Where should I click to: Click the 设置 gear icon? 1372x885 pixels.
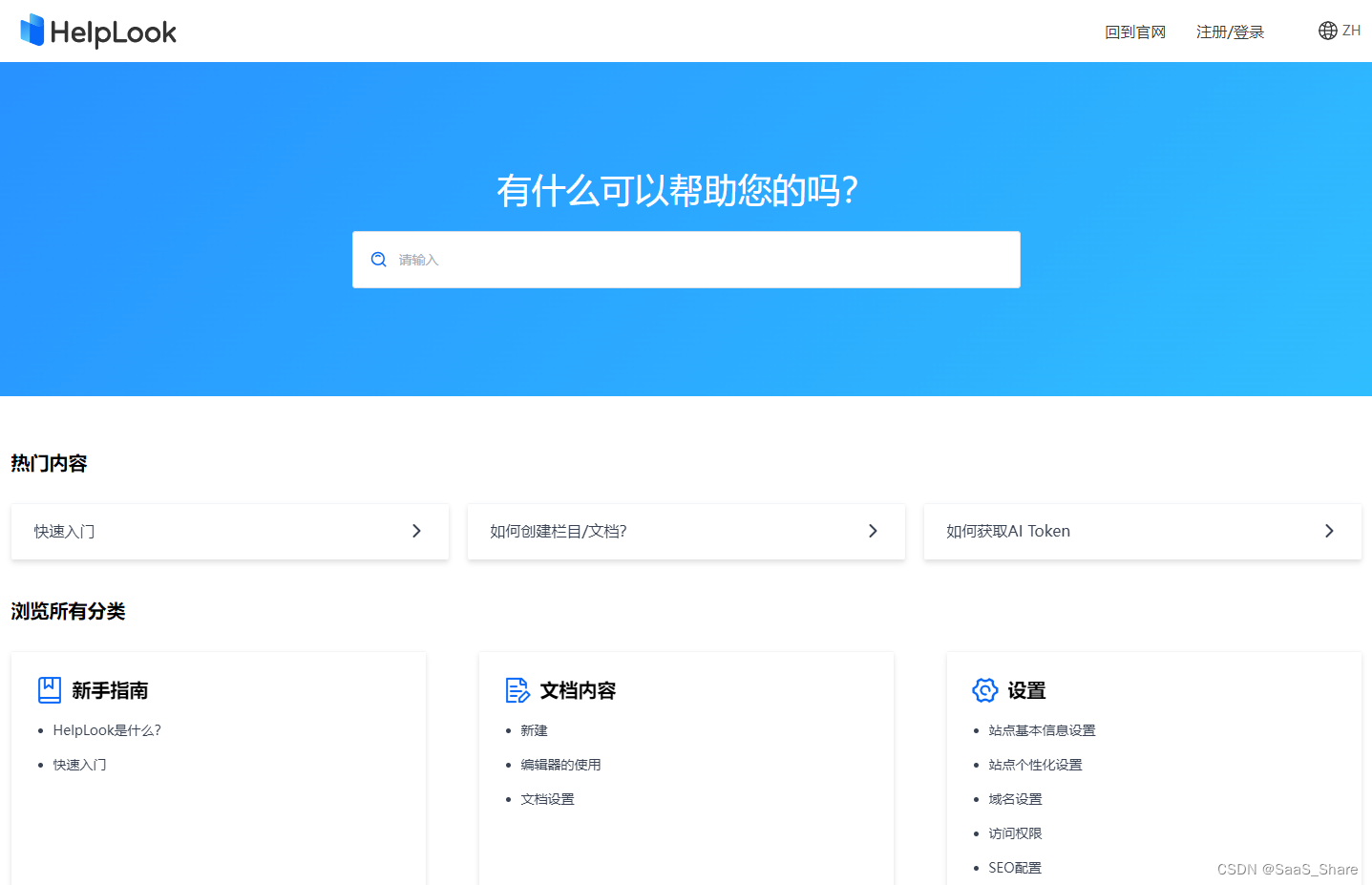(x=985, y=690)
